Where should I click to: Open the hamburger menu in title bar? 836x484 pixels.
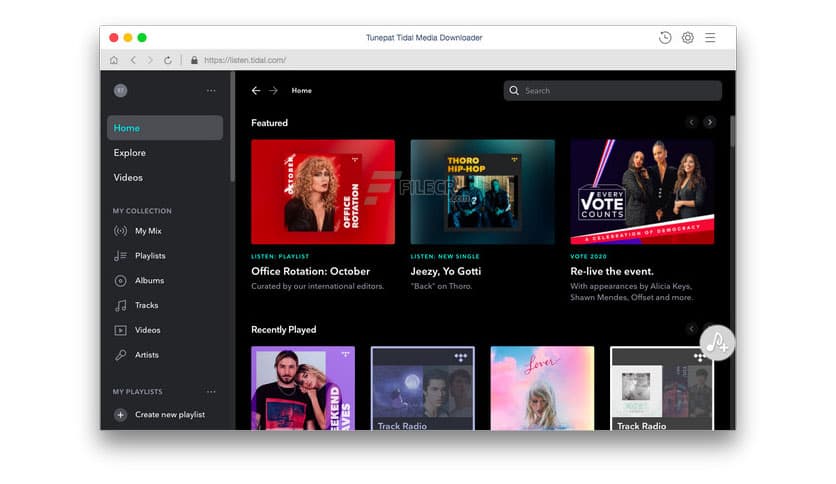[x=710, y=38]
